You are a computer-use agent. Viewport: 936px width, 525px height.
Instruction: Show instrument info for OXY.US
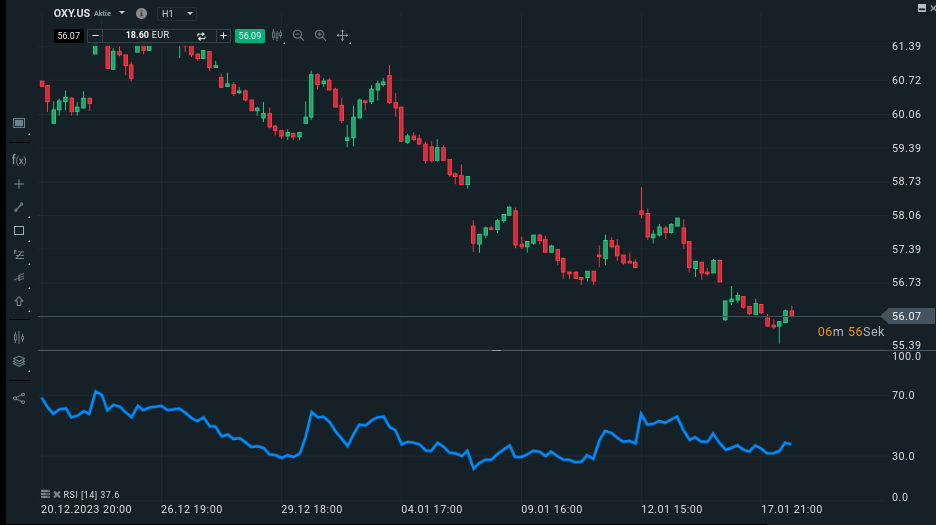click(141, 13)
